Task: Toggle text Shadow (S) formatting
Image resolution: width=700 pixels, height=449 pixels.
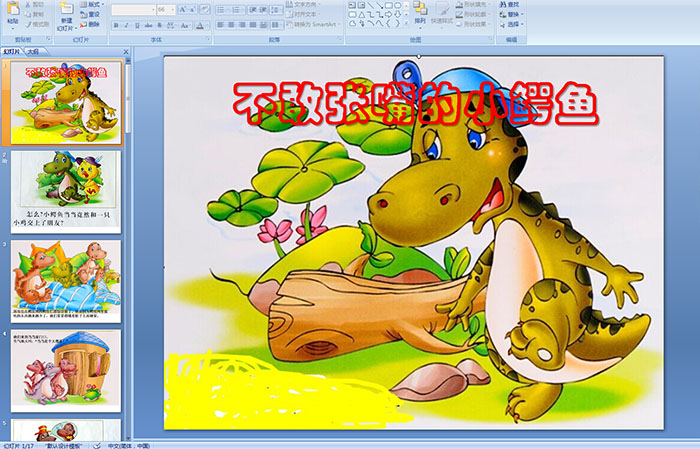Action: 159,25
